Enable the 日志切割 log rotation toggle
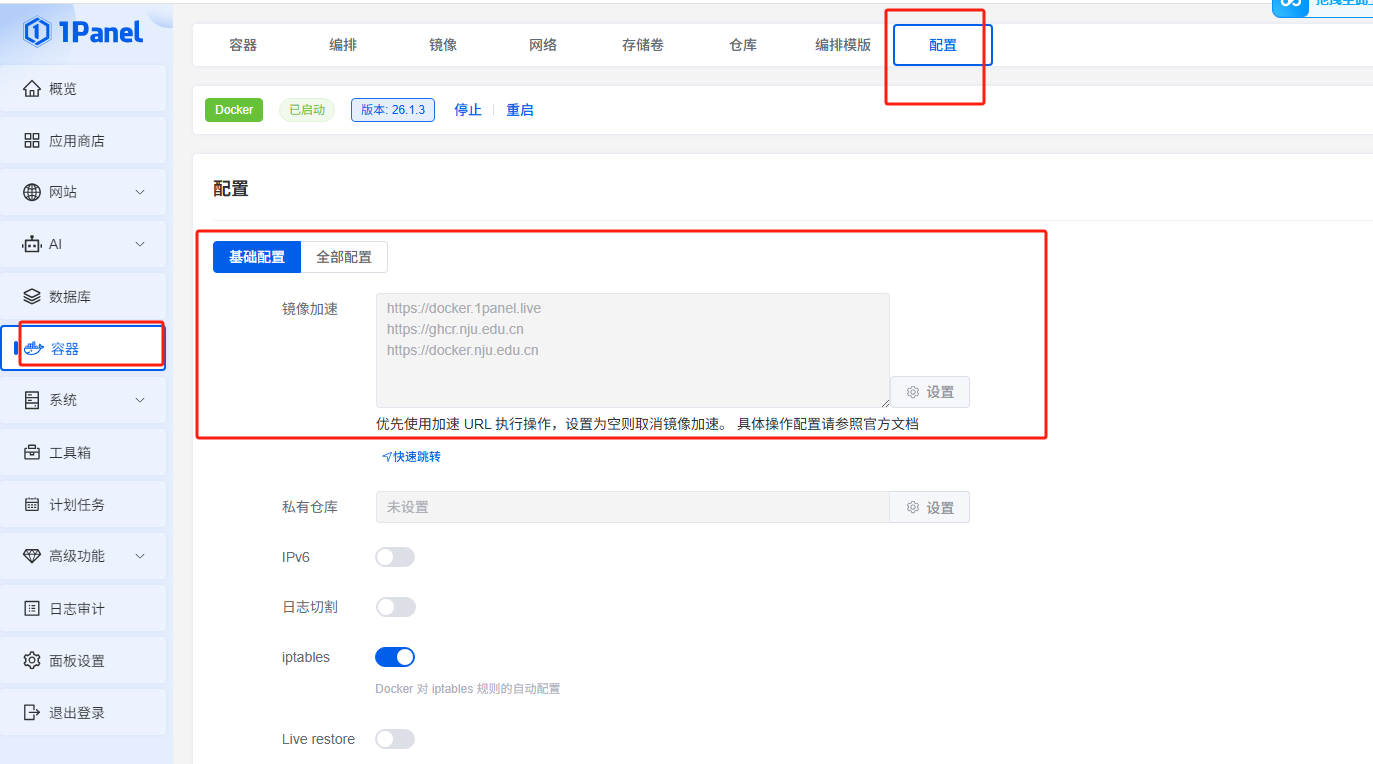The image size is (1373, 764). click(394, 607)
